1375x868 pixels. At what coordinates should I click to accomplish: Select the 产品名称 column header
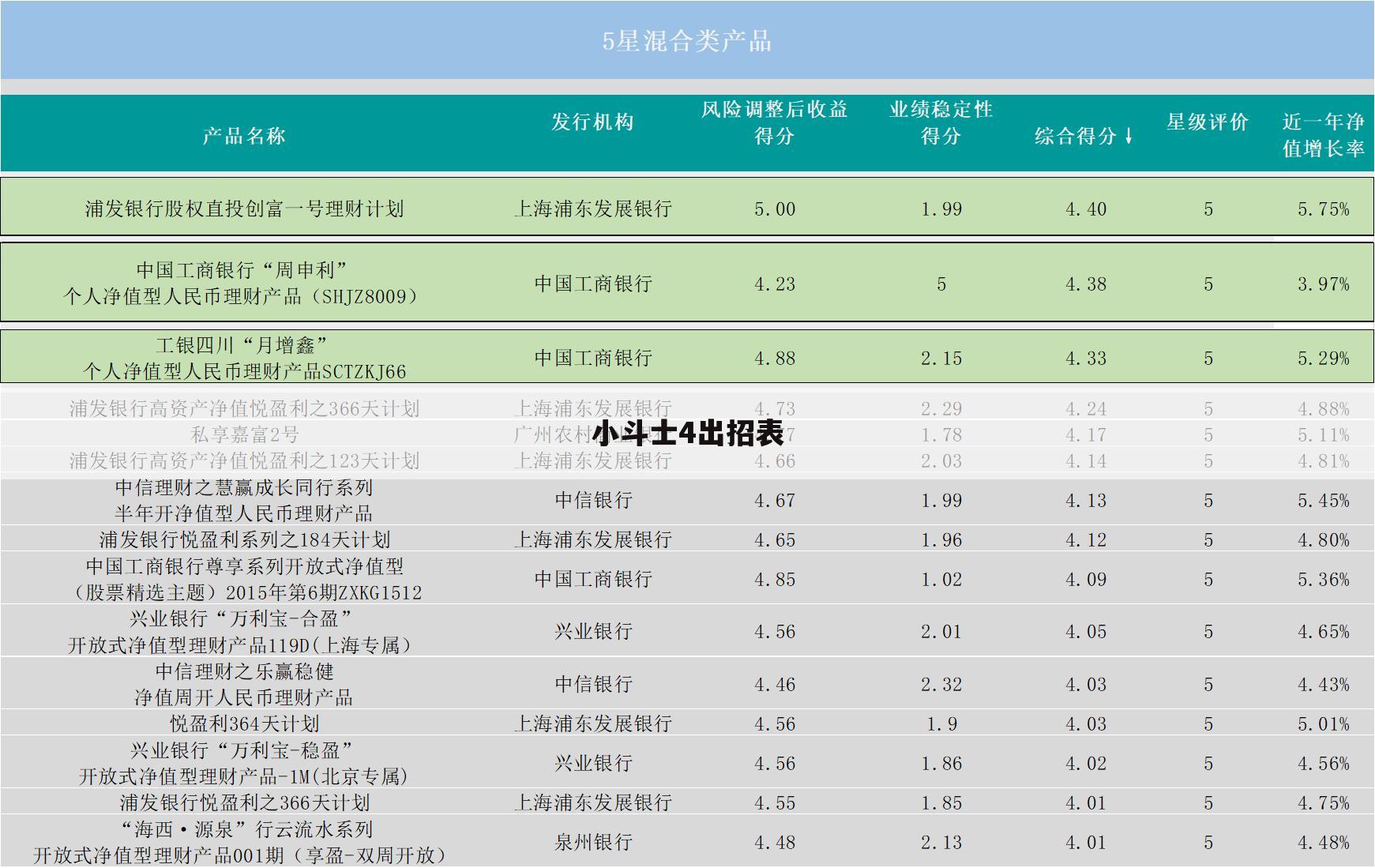[244, 136]
